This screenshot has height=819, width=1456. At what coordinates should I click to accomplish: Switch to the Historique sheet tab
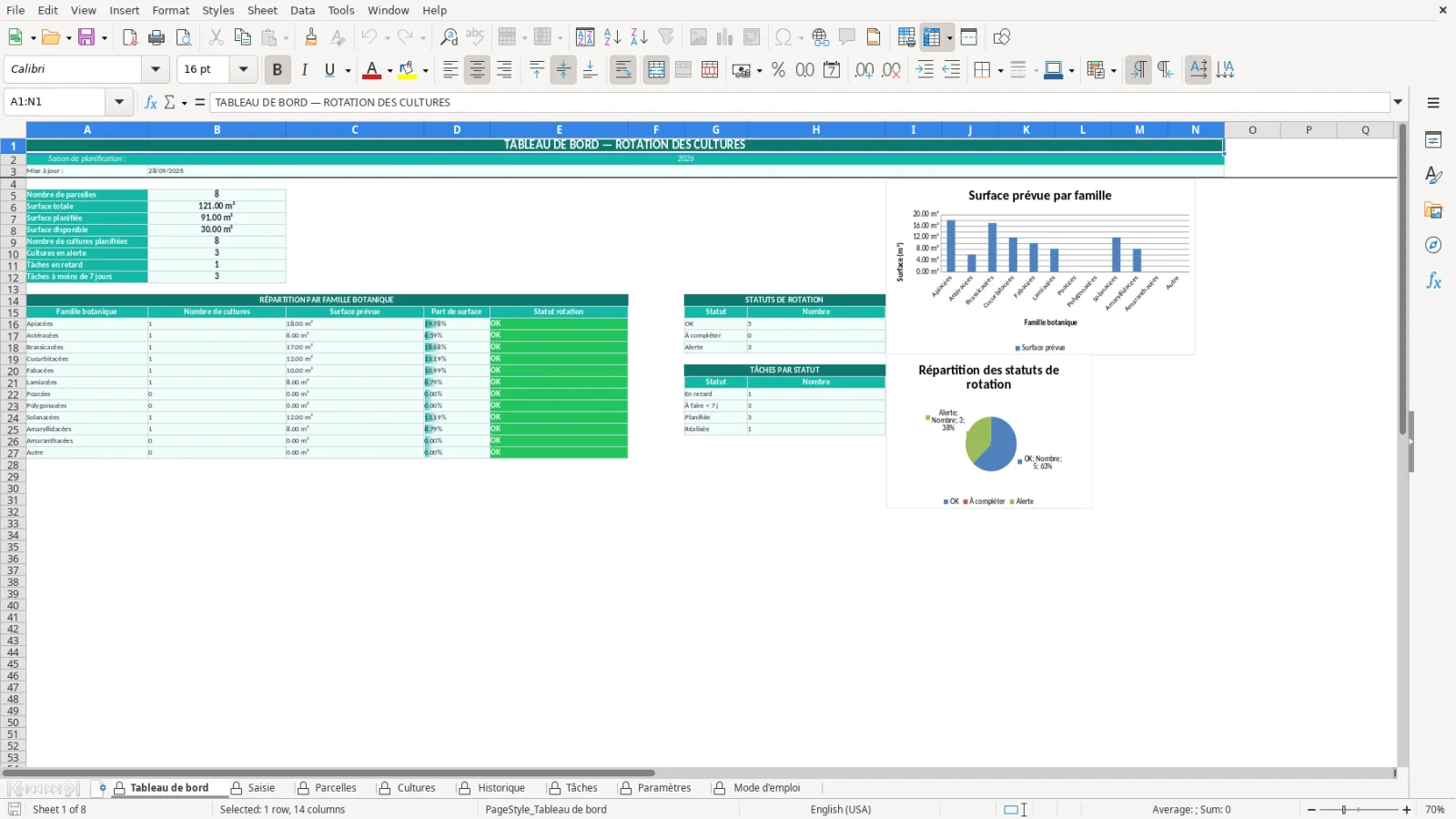pyautogui.click(x=492, y=788)
